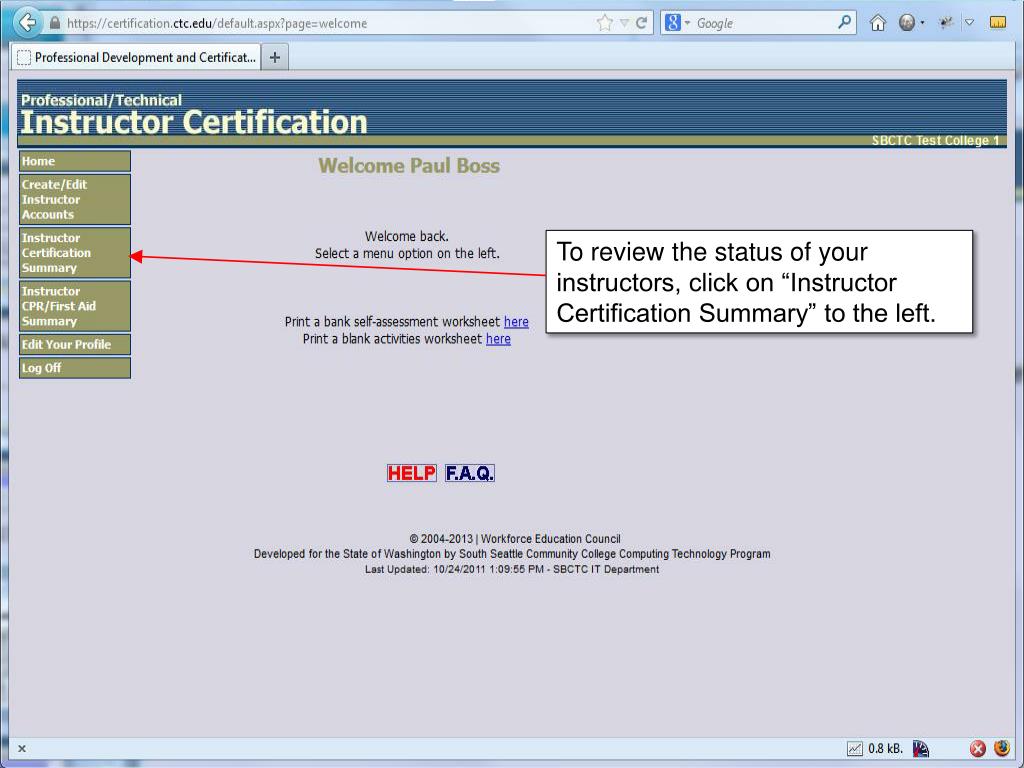Screen dimensions: 1024x768
Task: Click the yellow ruler icon in the toolbar
Action: click(996, 23)
